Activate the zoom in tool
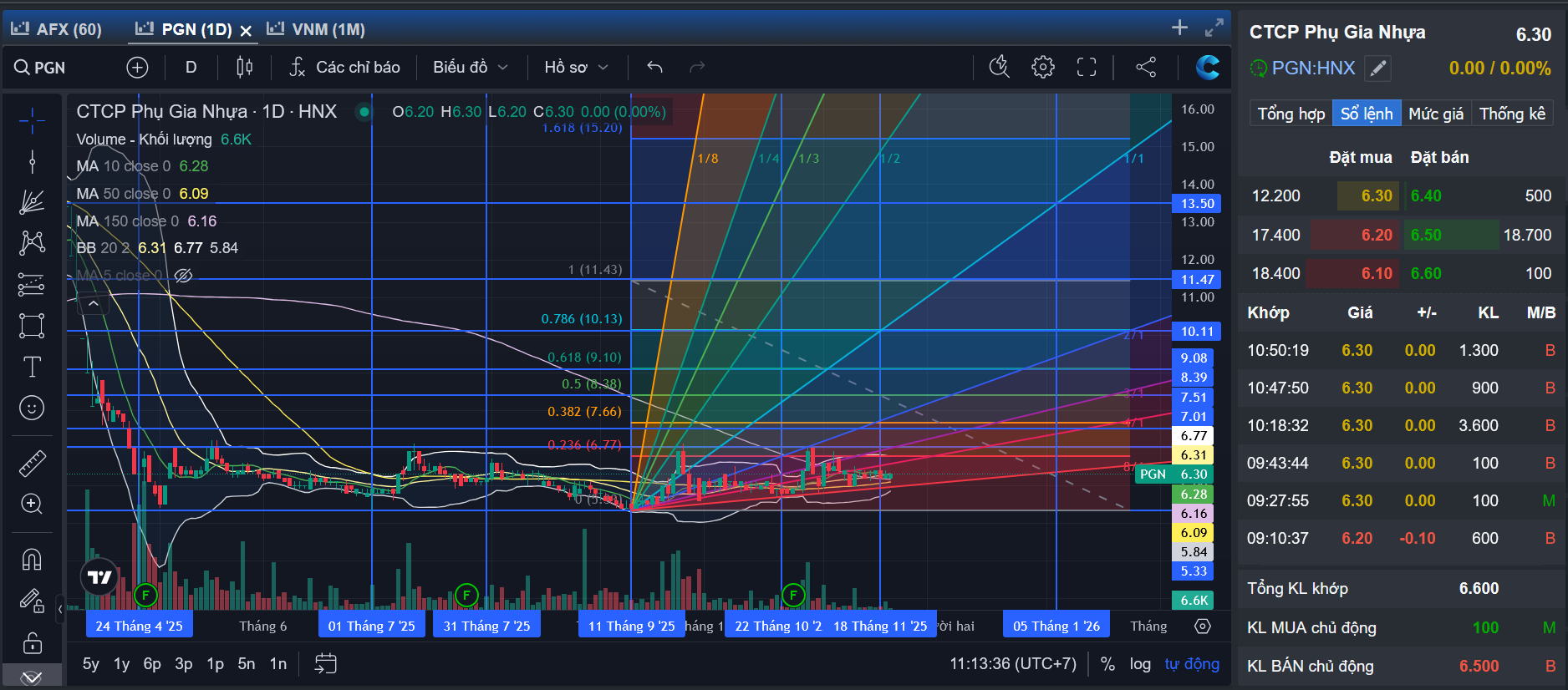This screenshot has width=1568, height=690. click(x=32, y=504)
